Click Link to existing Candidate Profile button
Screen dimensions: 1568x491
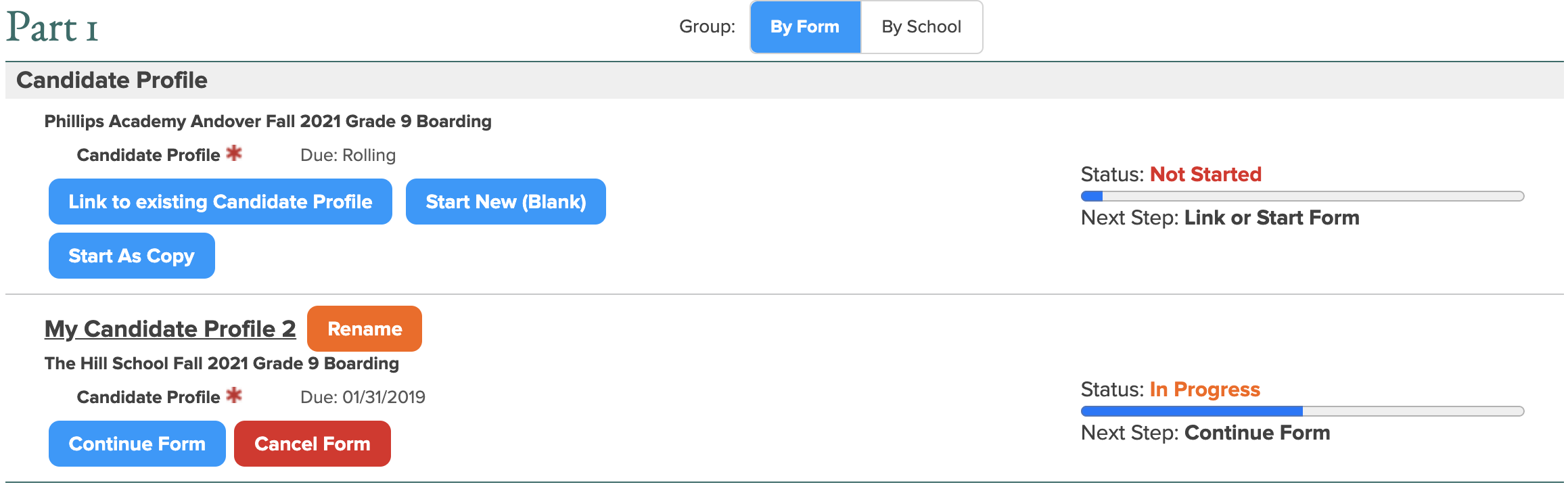[x=220, y=202]
